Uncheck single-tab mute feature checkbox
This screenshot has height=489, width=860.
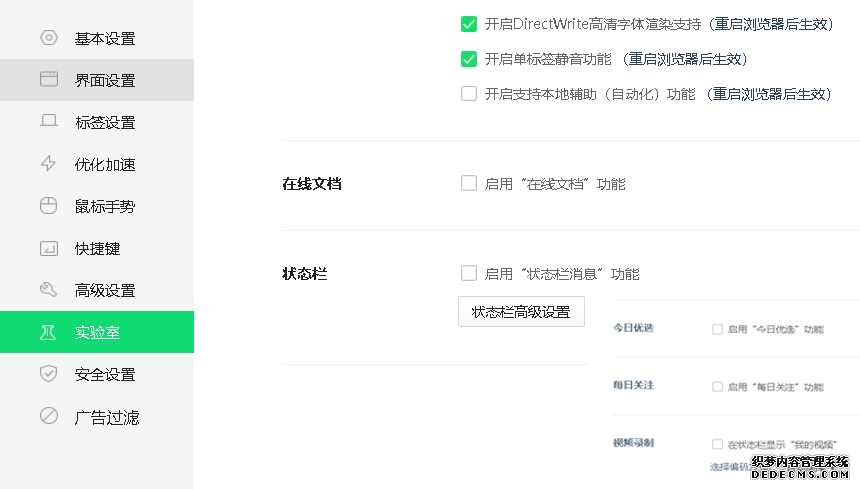[x=469, y=59]
